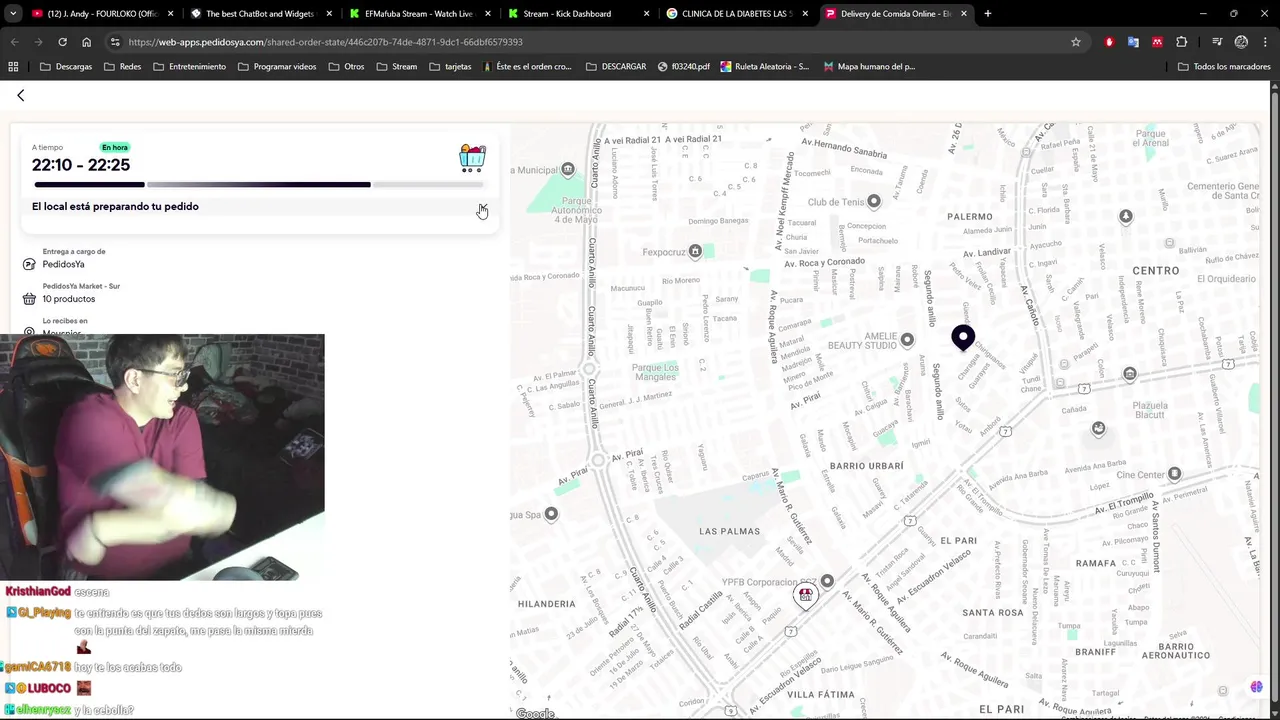This screenshot has width=1280, height=720.
Task: Open a new browser tab
Action: point(987,14)
